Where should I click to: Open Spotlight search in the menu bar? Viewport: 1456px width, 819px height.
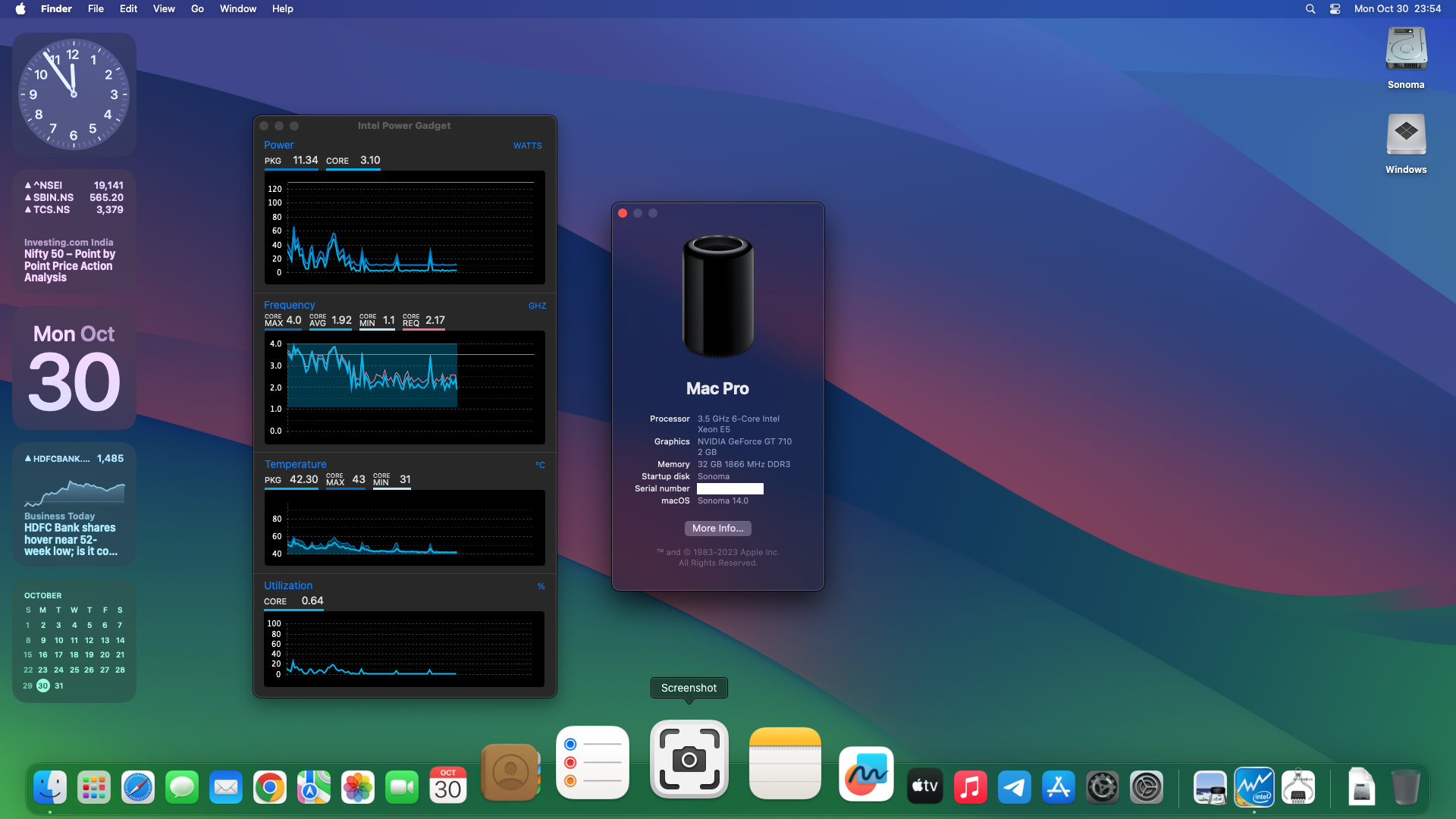(1310, 9)
